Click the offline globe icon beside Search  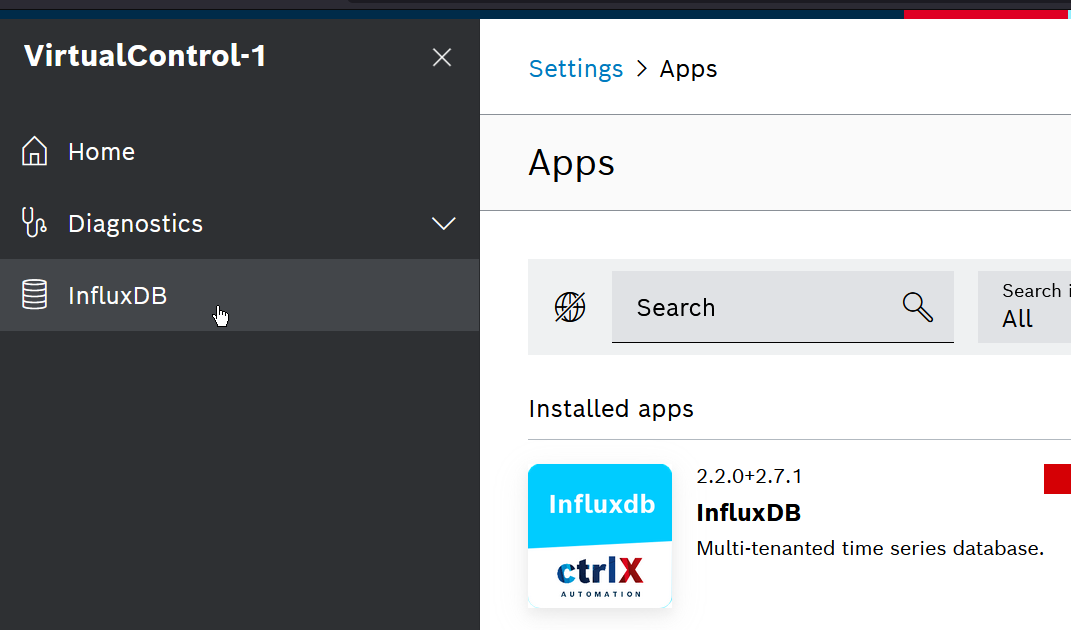570,307
